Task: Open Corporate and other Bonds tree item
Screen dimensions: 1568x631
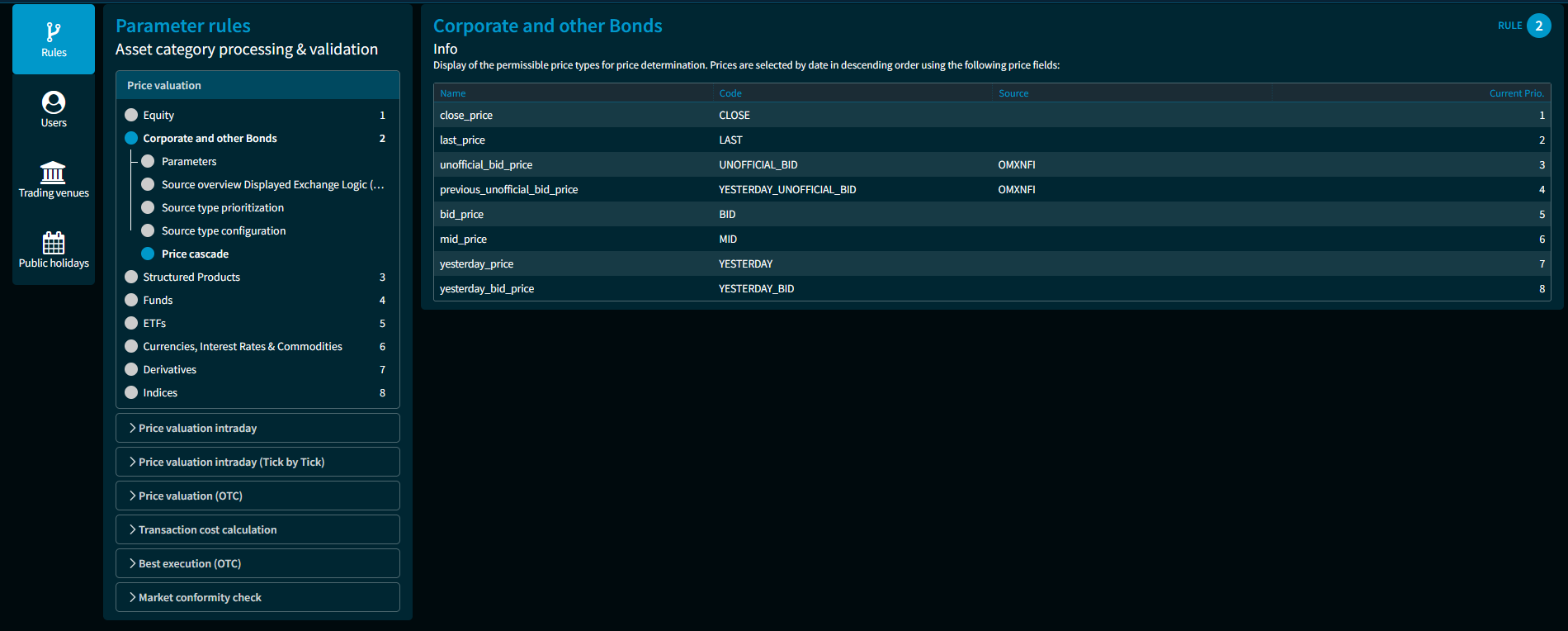Action: point(210,138)
